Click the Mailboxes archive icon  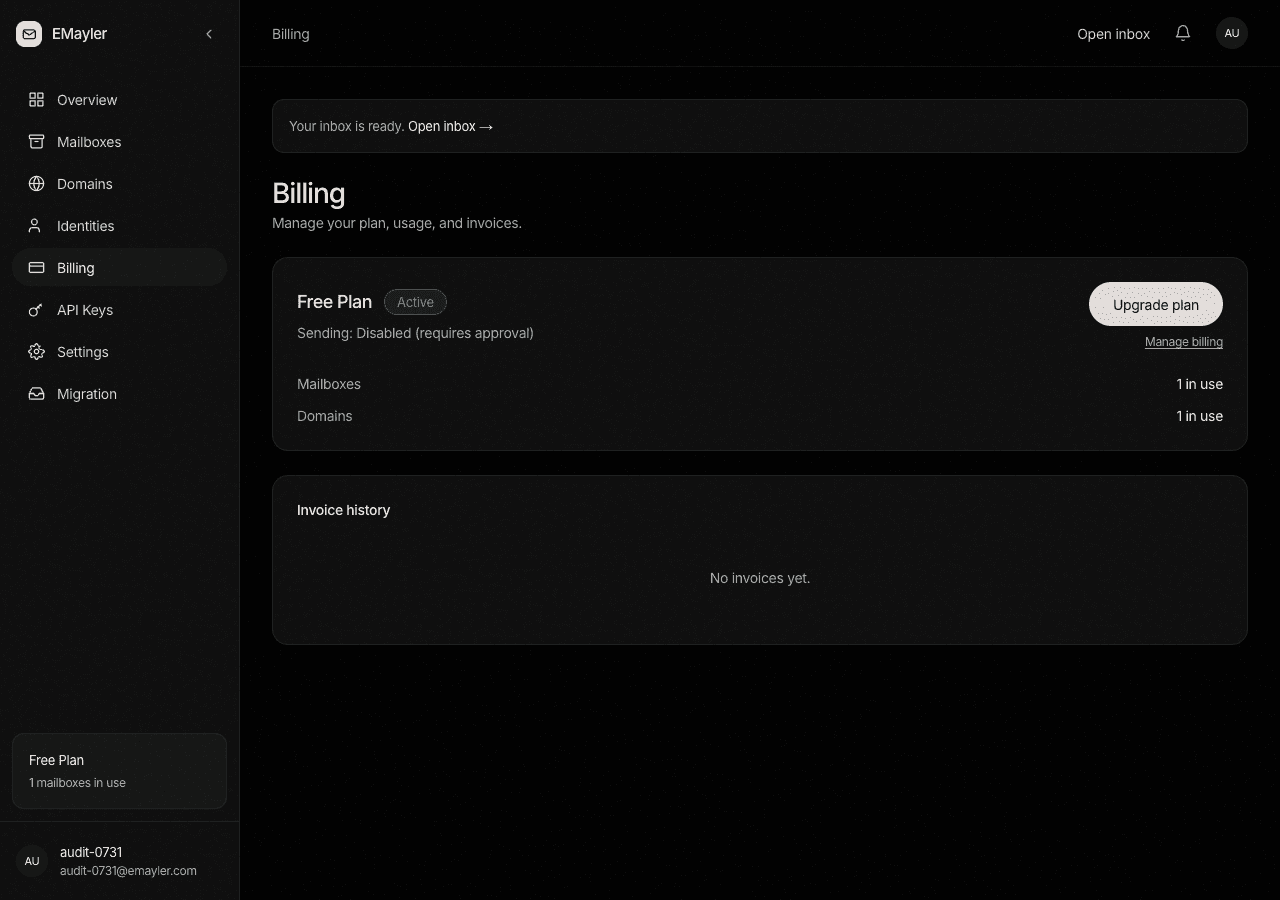click(x=36, y=142)
